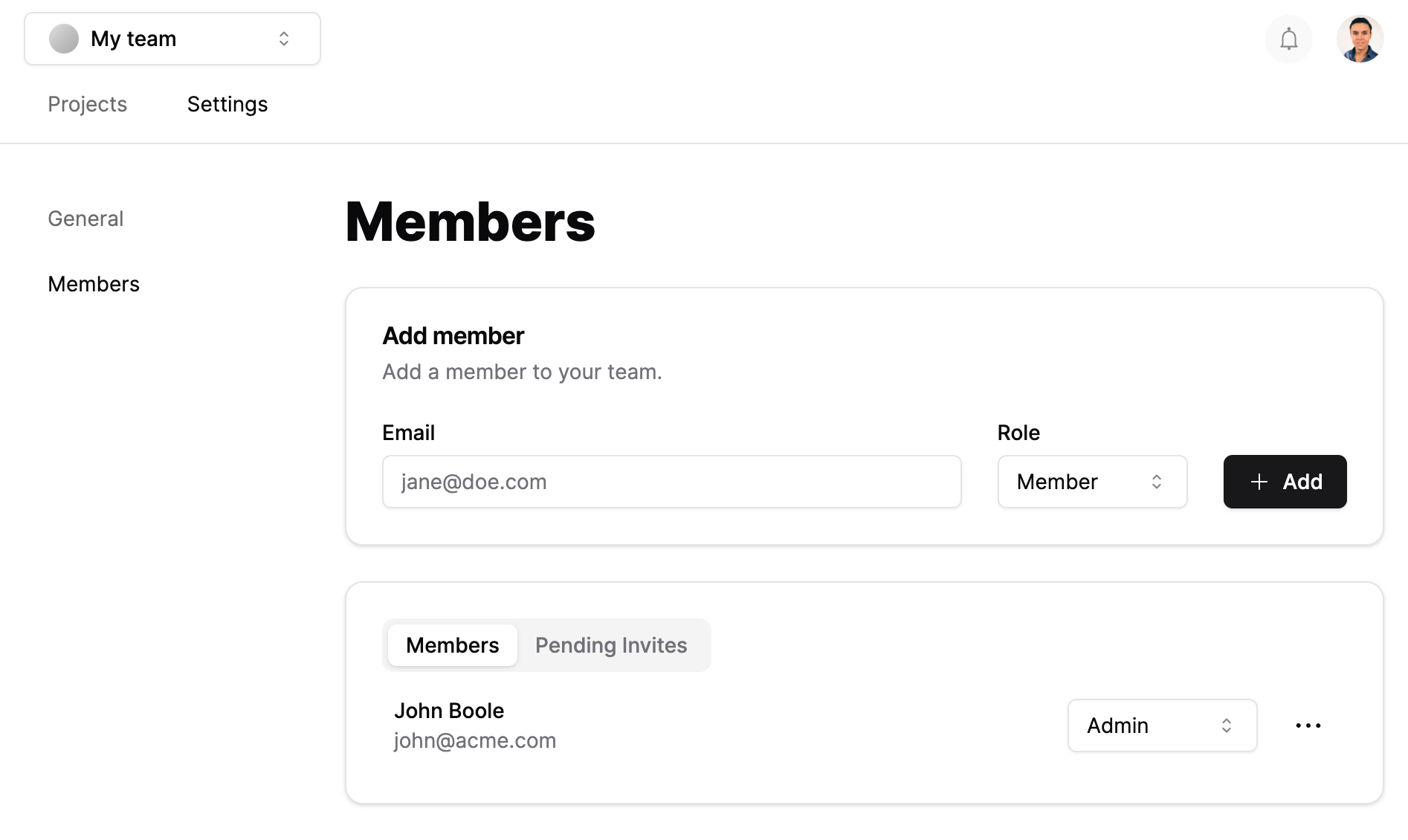This screenshot has width=1408, height=840.
Task: Focus the Email input field
Action: point(672,482)
